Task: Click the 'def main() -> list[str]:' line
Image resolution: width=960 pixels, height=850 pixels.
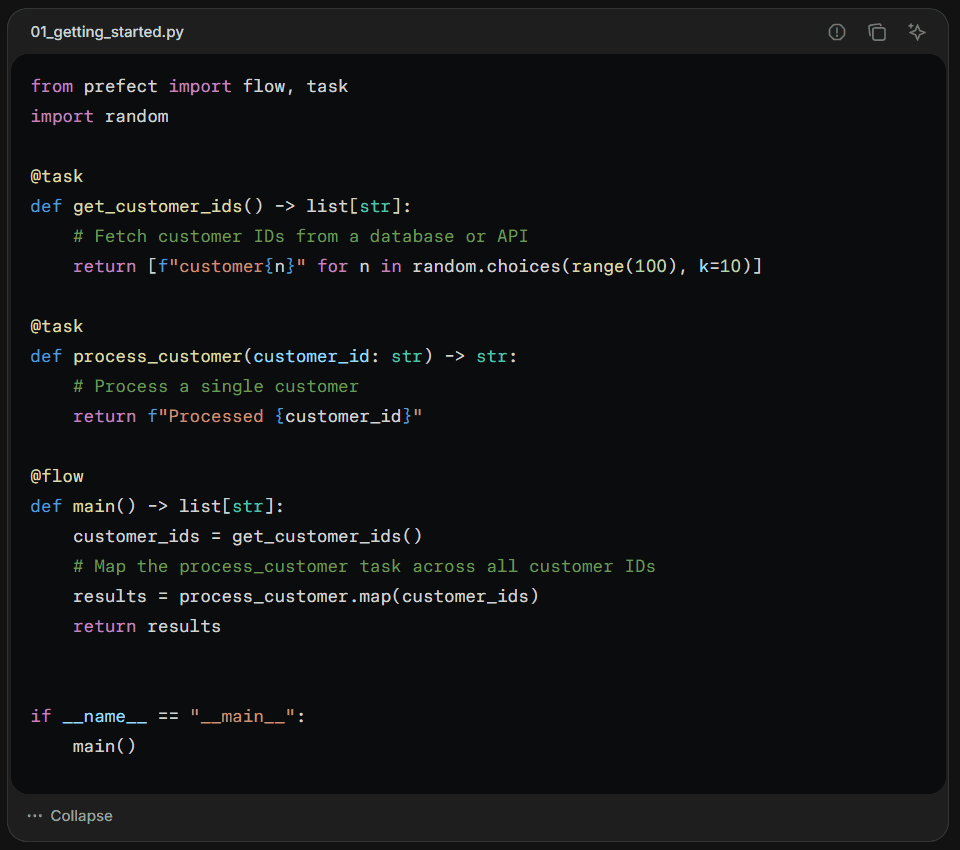Action: [x=157, y=506]
